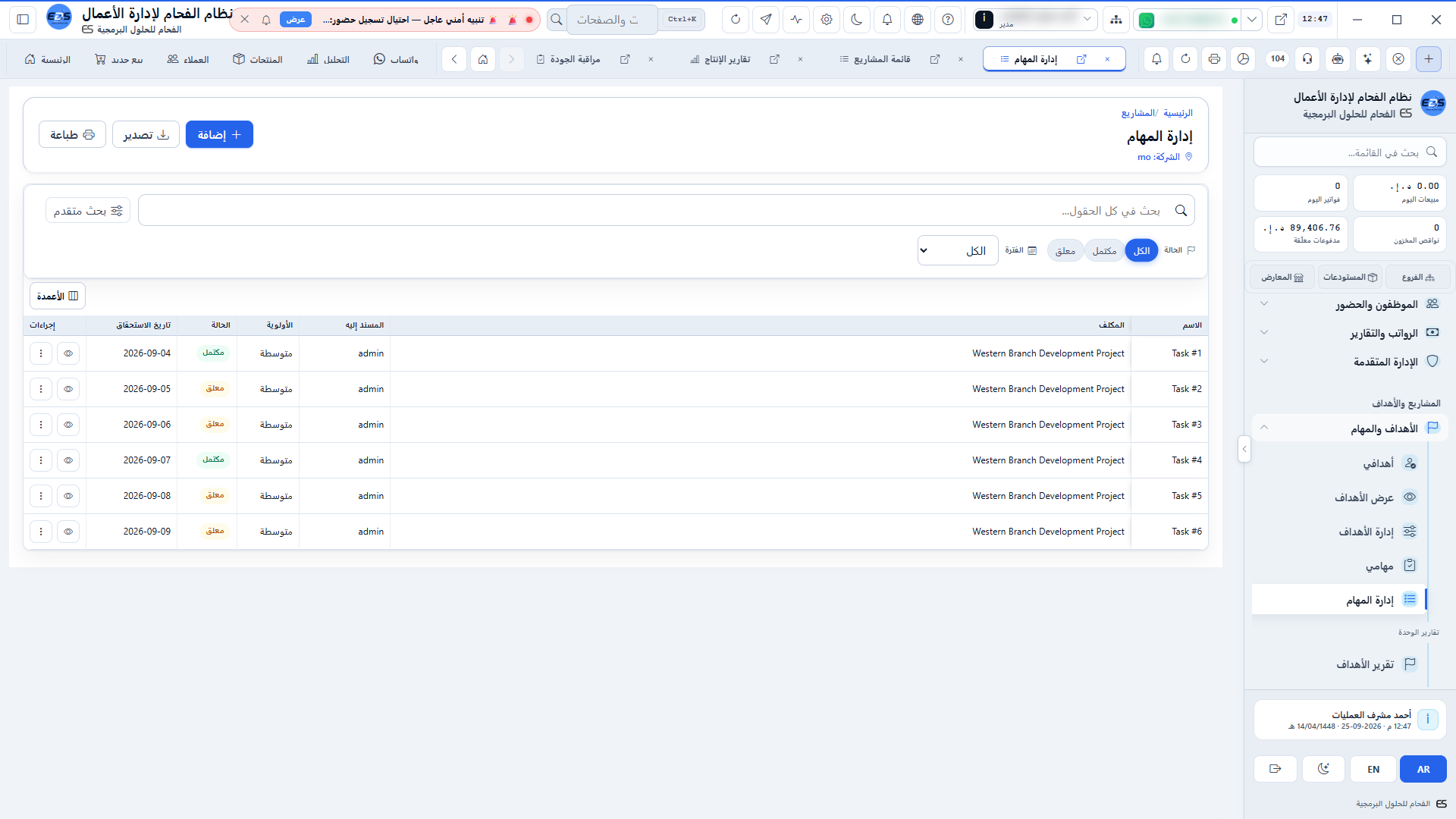Open the الأعمدة columns chooser
This screenshot has height=819, width=1456.
click(58, 297)
